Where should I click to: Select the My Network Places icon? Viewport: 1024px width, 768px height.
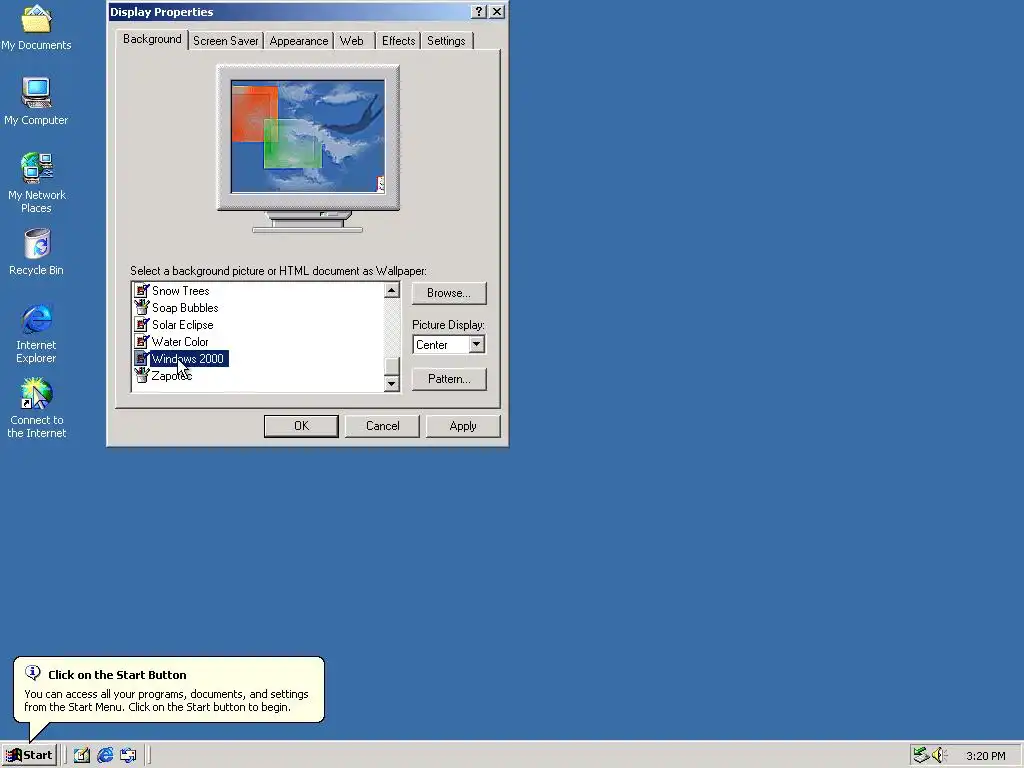pos(36,183)
